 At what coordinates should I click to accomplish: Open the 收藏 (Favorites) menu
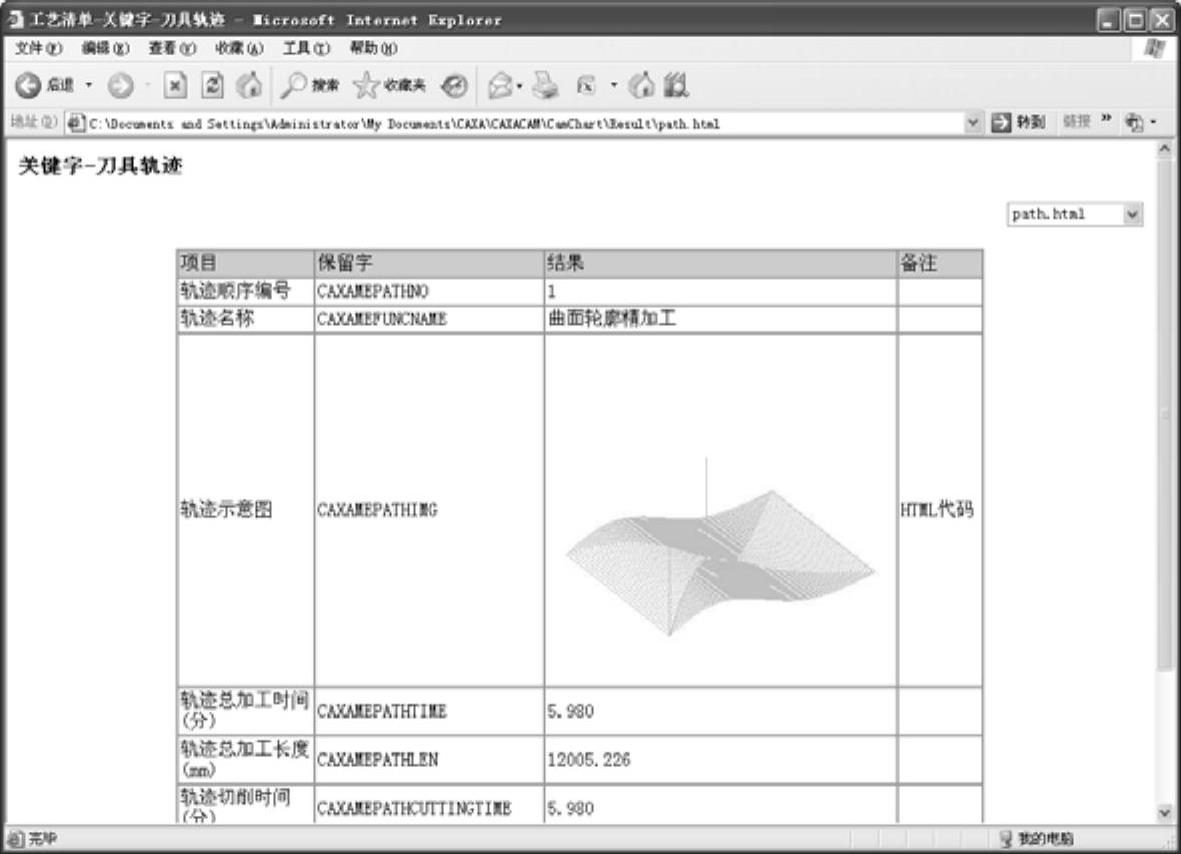232,48
